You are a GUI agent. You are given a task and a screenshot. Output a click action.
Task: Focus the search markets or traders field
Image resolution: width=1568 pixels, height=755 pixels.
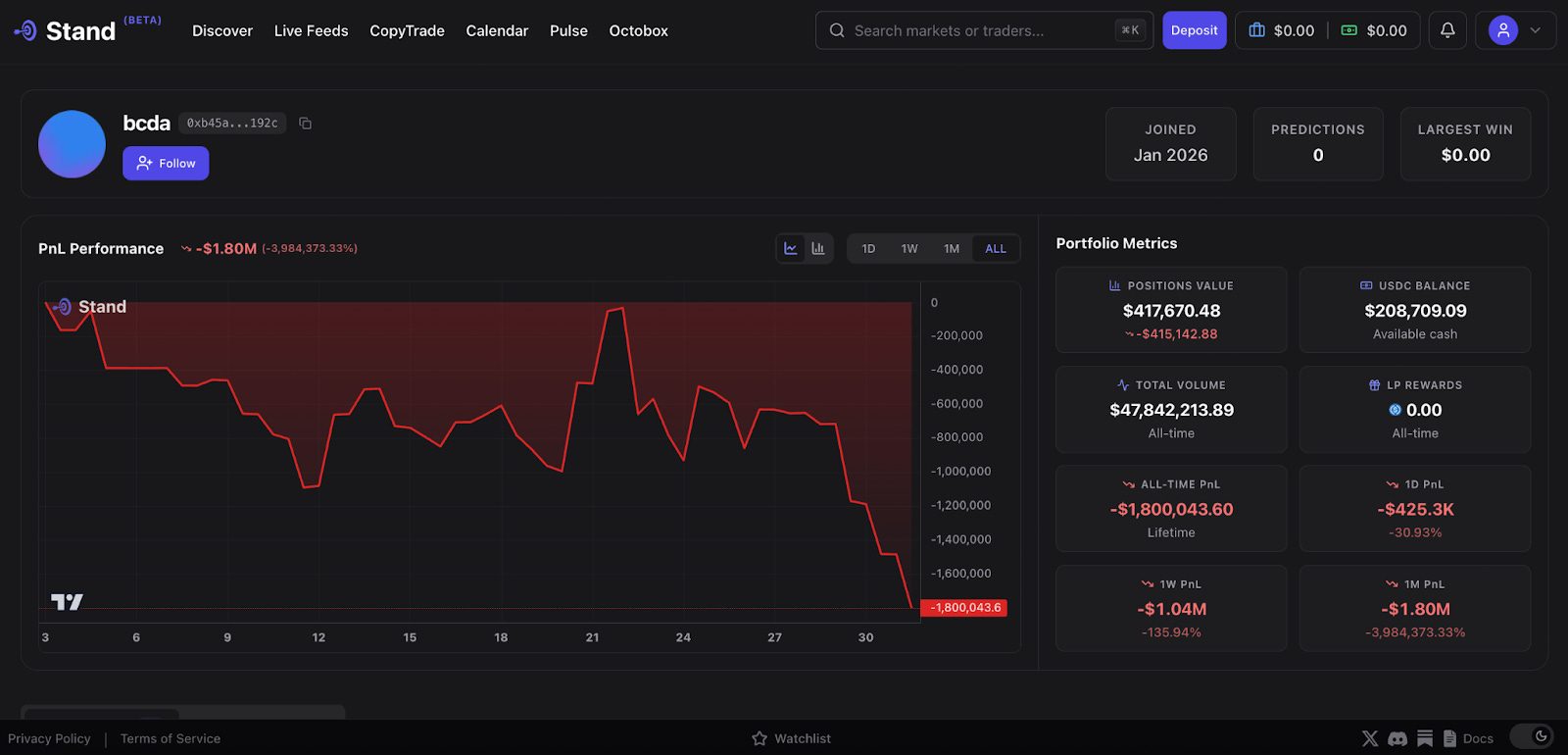pyautogui.click(x=984, y=30)
